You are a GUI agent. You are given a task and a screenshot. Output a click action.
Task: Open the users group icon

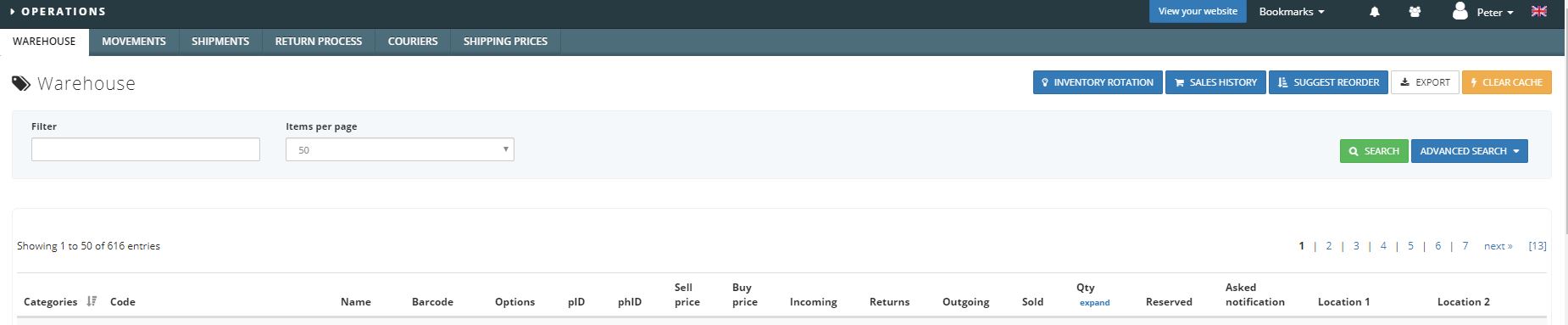(1415, 12)
